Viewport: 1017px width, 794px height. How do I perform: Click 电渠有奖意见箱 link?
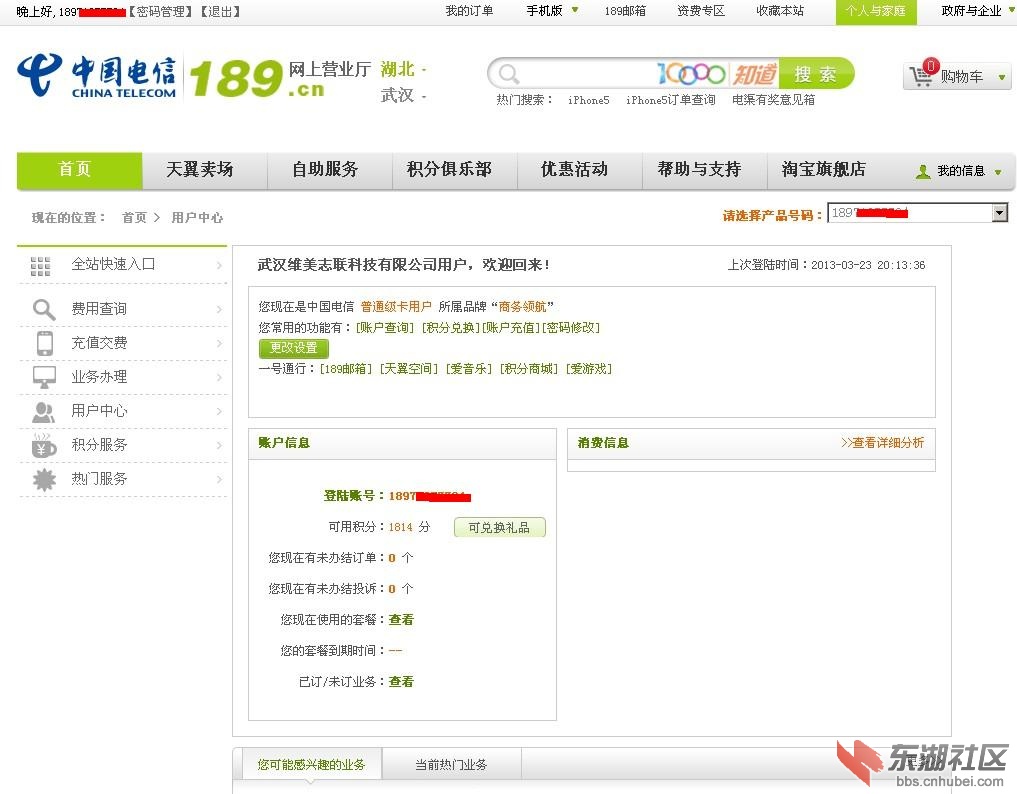(773, 100)
